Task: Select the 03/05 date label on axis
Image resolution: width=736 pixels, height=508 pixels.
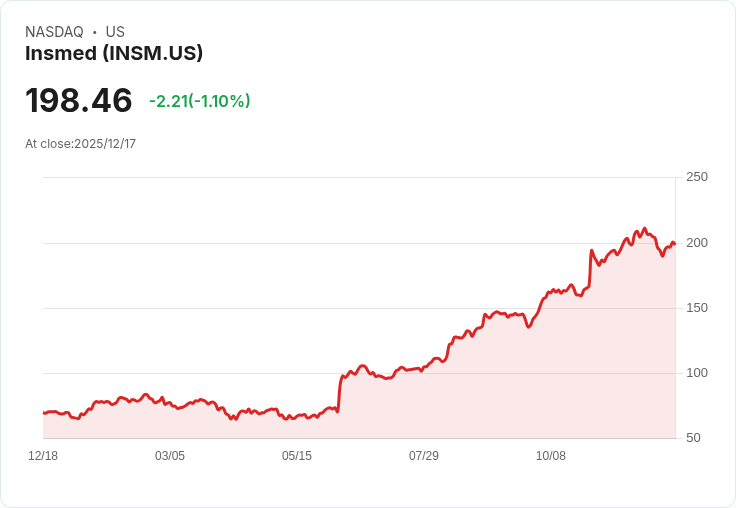Action: click(170, 456)
